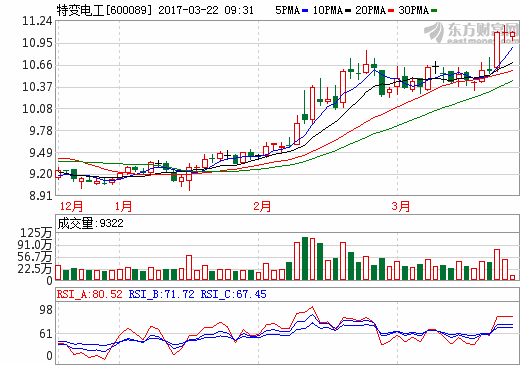
Task: Click the black 10PMA color swatch
Action: click(x=348, y=11)
